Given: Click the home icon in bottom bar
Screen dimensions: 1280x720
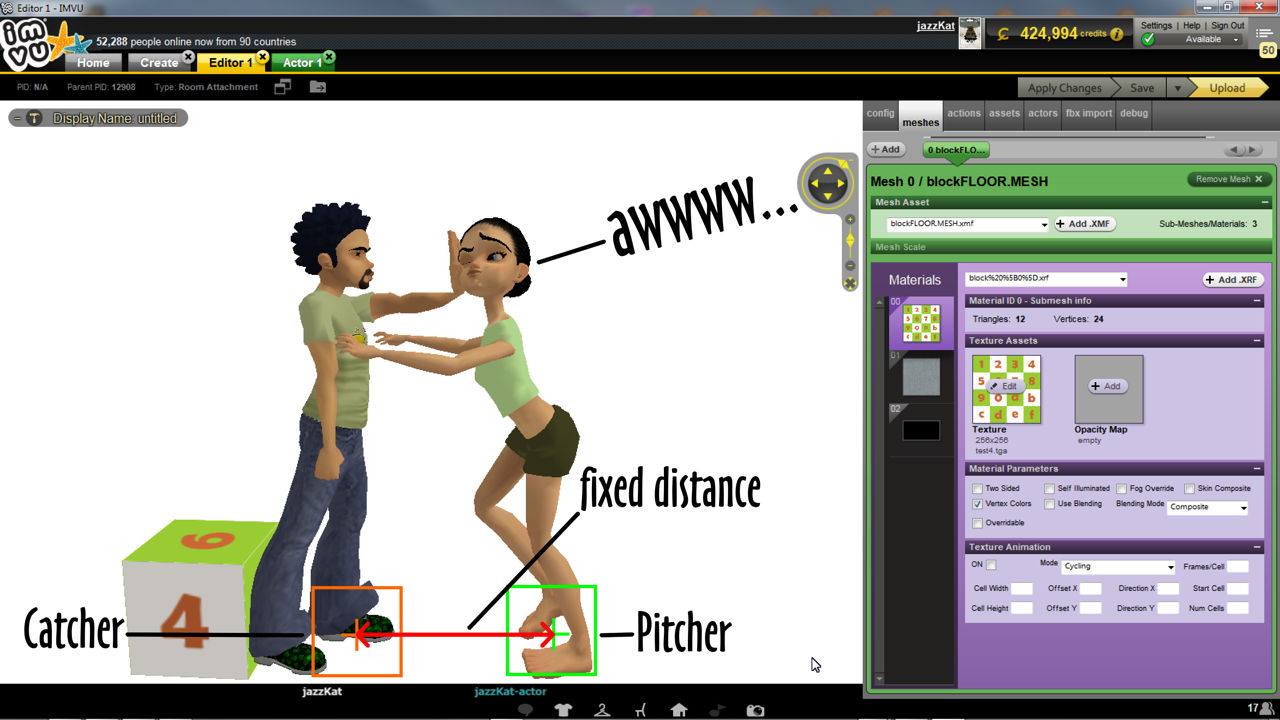Looking at the screenshot, I should click(x=679, y=710).
